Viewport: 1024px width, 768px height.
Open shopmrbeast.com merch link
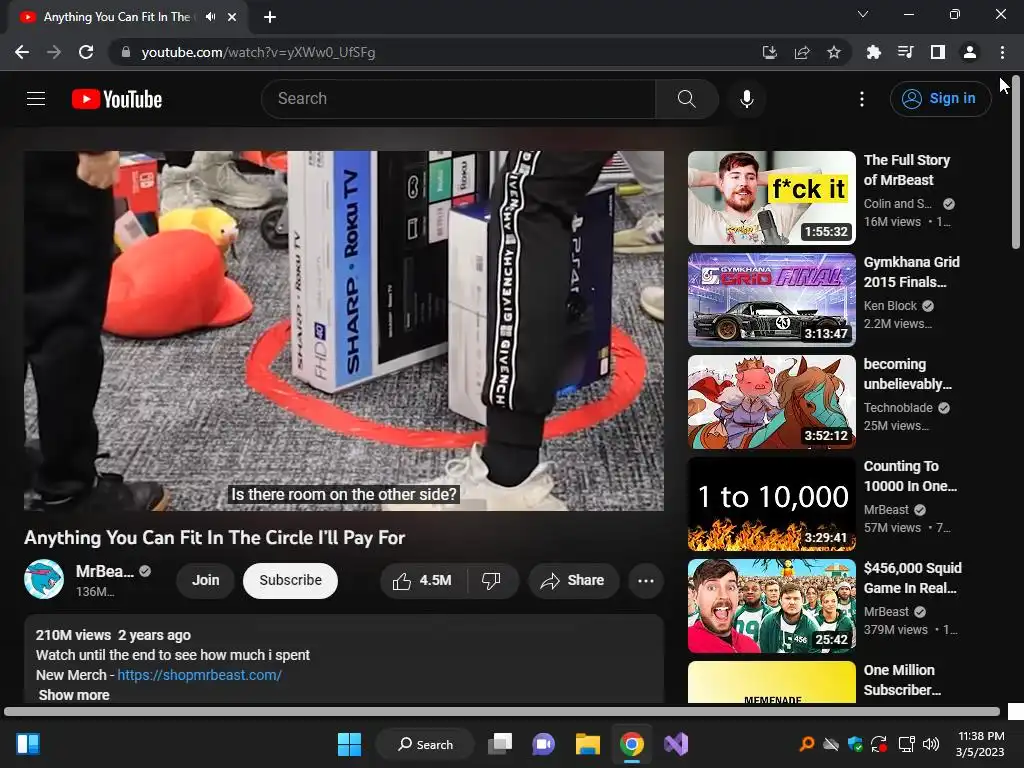pyautogui.click(x=200, y=675)
